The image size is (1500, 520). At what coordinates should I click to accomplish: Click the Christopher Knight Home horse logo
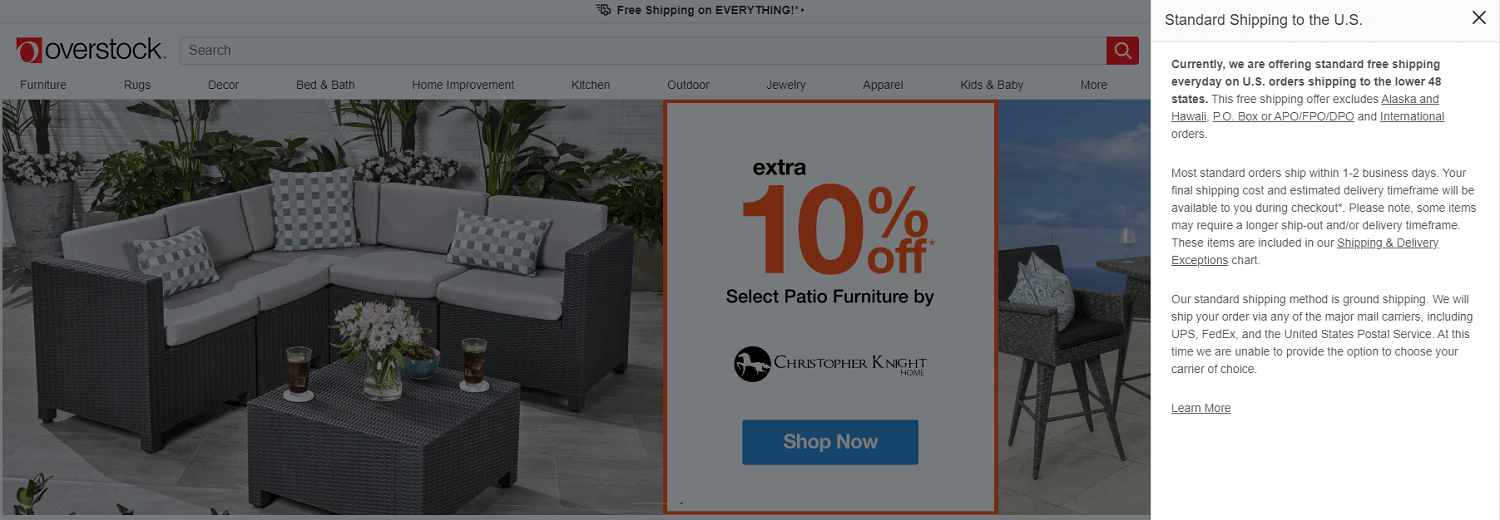pyautogui.click(x=753, y=364)
